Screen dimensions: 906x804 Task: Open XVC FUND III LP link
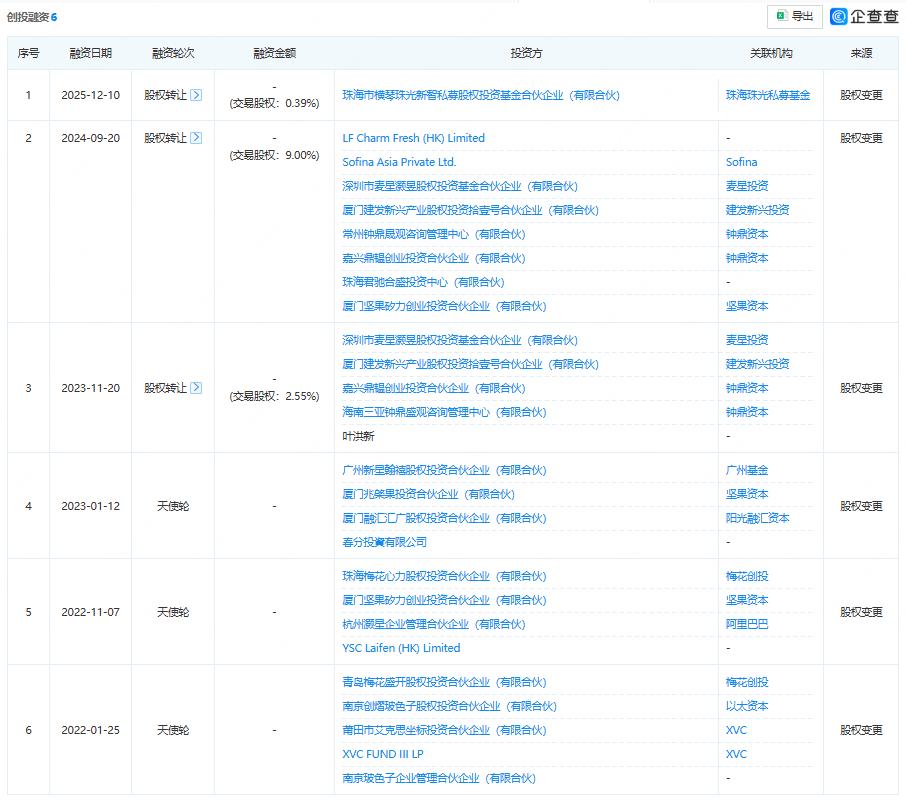[x=383, y=754]
